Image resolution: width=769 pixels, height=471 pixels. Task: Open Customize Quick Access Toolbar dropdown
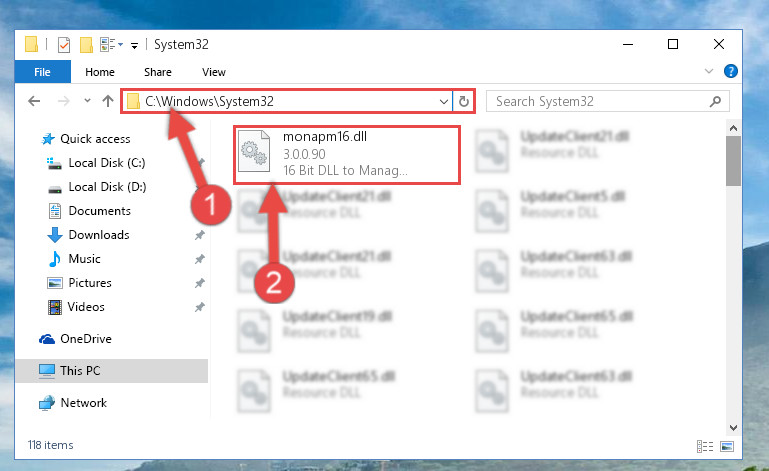click(134, 46)
